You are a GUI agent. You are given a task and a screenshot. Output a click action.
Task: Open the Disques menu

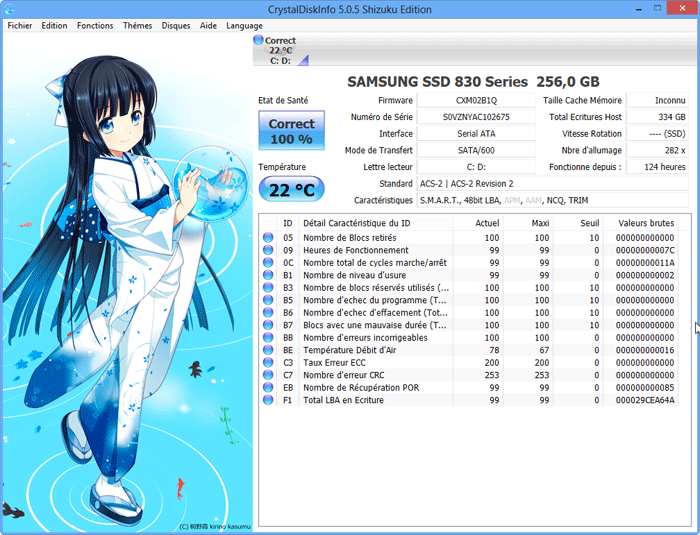coord(176,25)
